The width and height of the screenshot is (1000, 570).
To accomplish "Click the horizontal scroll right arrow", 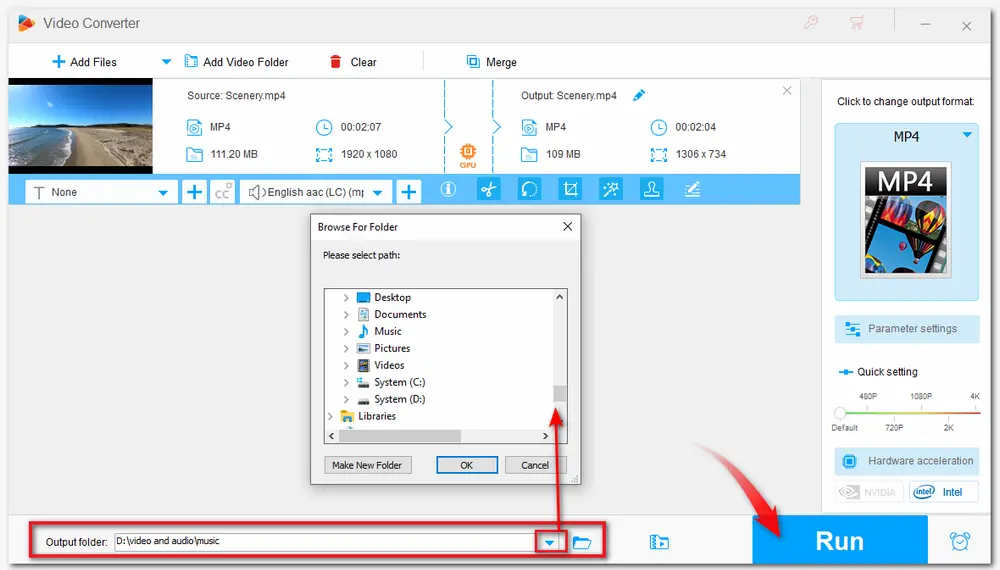I will [x=545, y=436].
